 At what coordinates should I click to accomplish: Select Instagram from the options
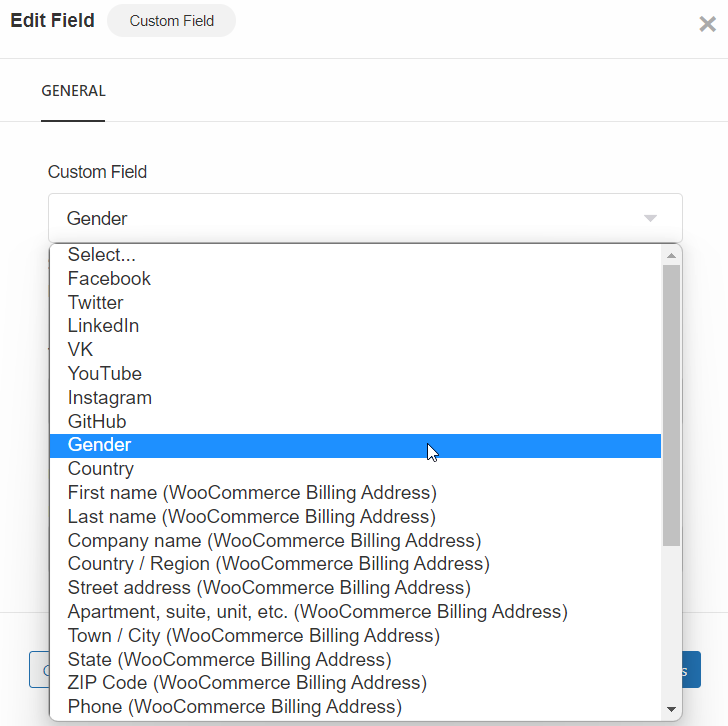click(x=355, y=398)
